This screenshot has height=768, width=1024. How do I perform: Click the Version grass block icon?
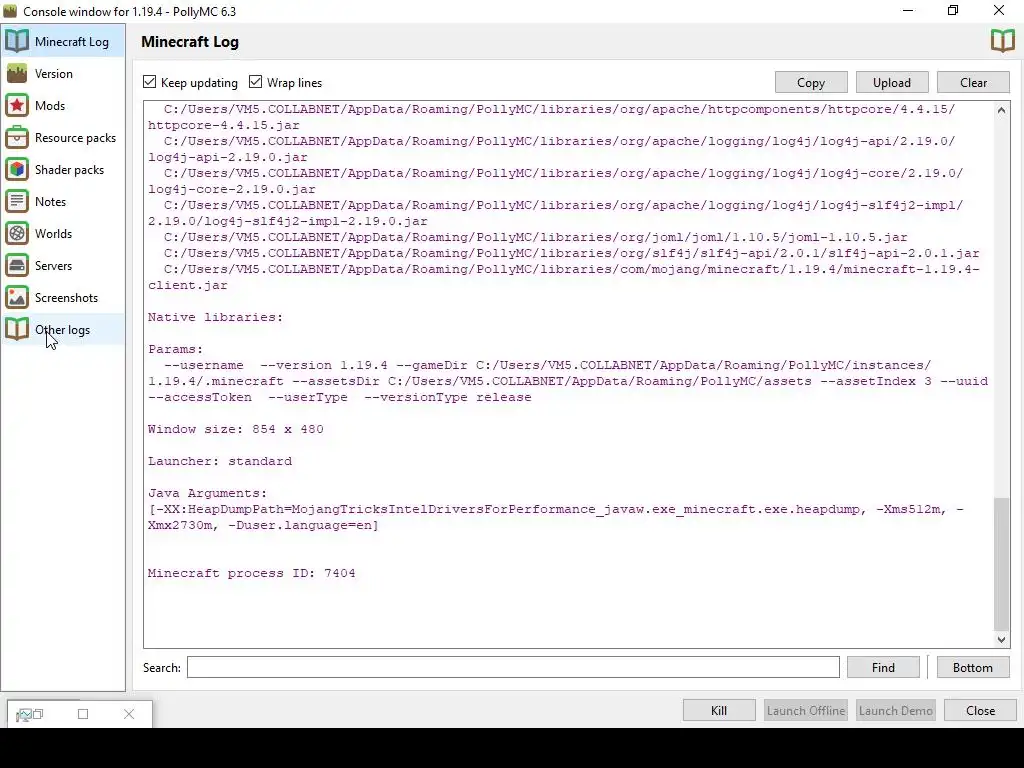[17, 73]
